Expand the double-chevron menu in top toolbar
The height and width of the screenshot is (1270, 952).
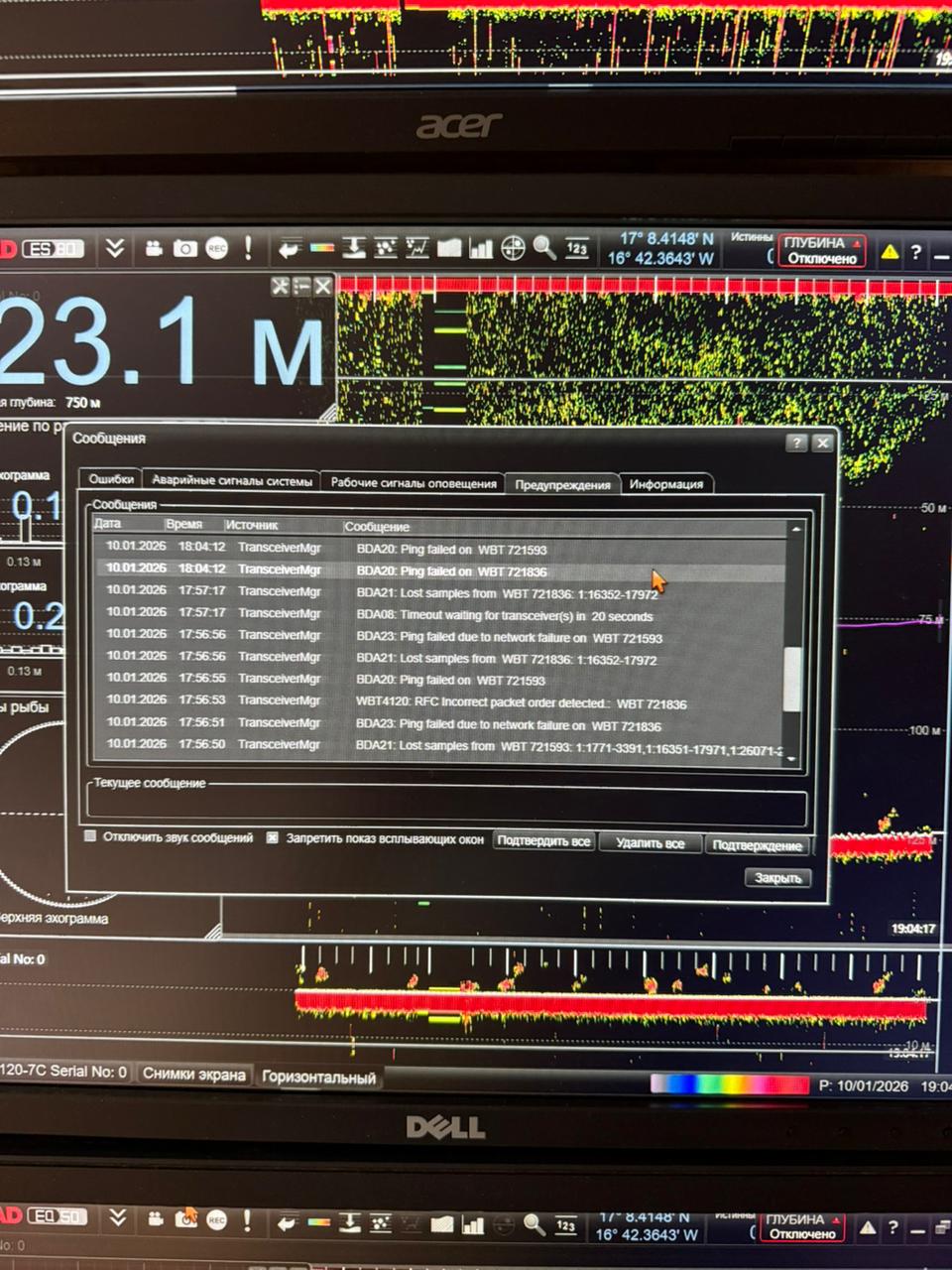point(115,248)
